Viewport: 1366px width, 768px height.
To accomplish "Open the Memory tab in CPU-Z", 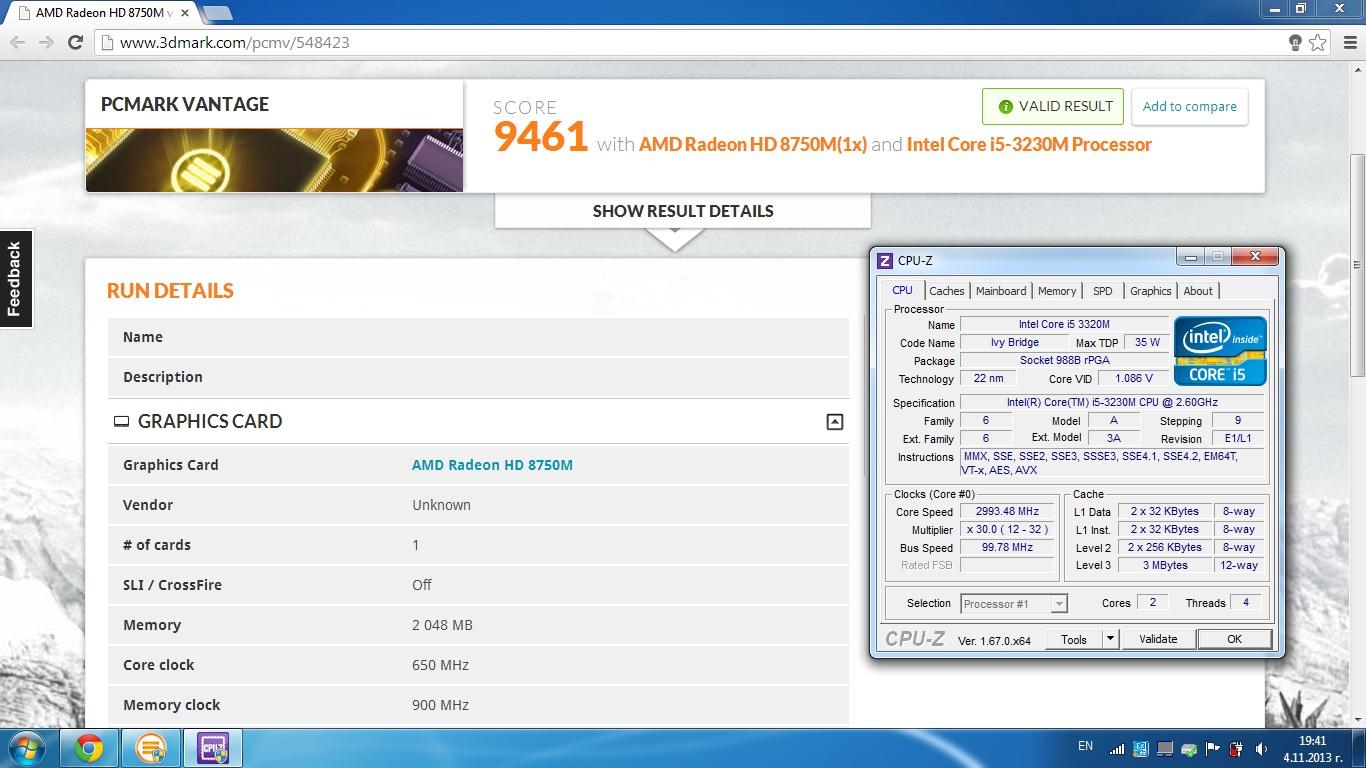I will tap(1057, 291).
